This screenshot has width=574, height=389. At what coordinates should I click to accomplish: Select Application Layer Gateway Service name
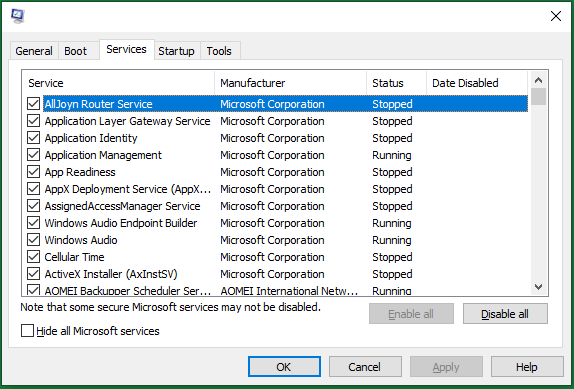127,121
